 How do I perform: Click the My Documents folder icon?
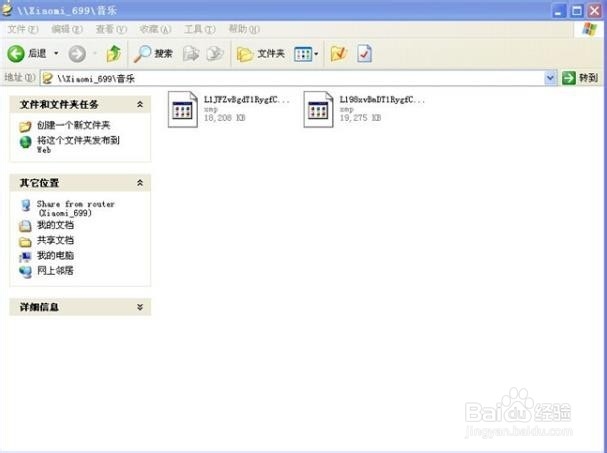point(25,226)
